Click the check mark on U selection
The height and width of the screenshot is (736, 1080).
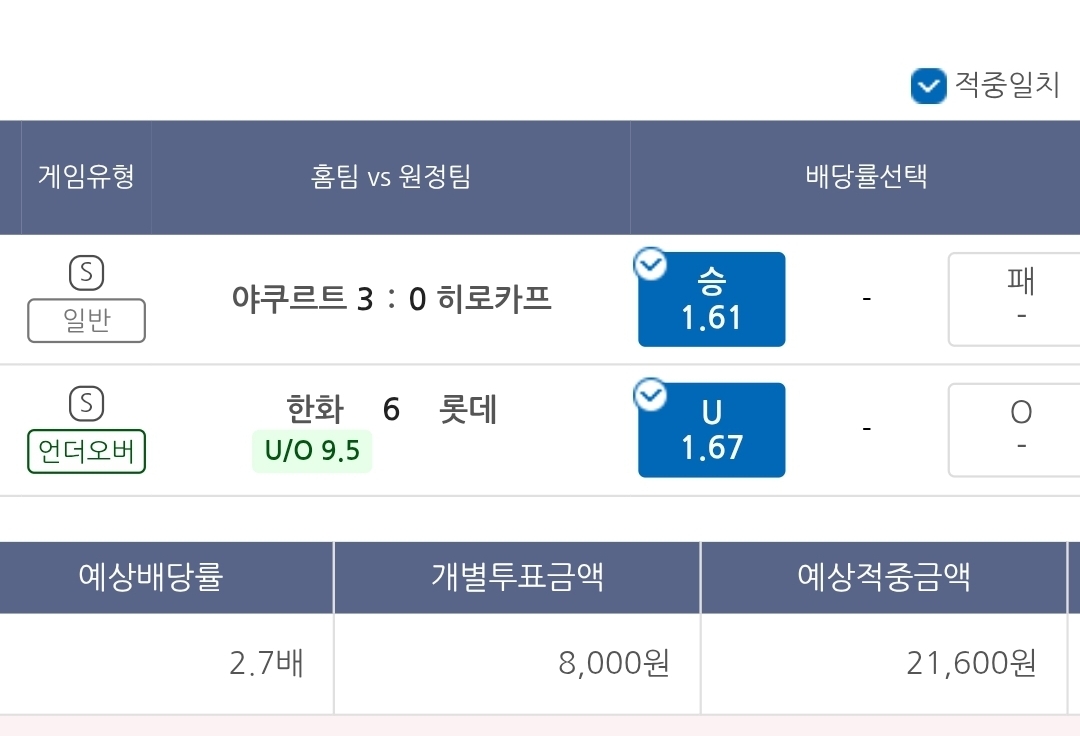[x=650, y=395]
